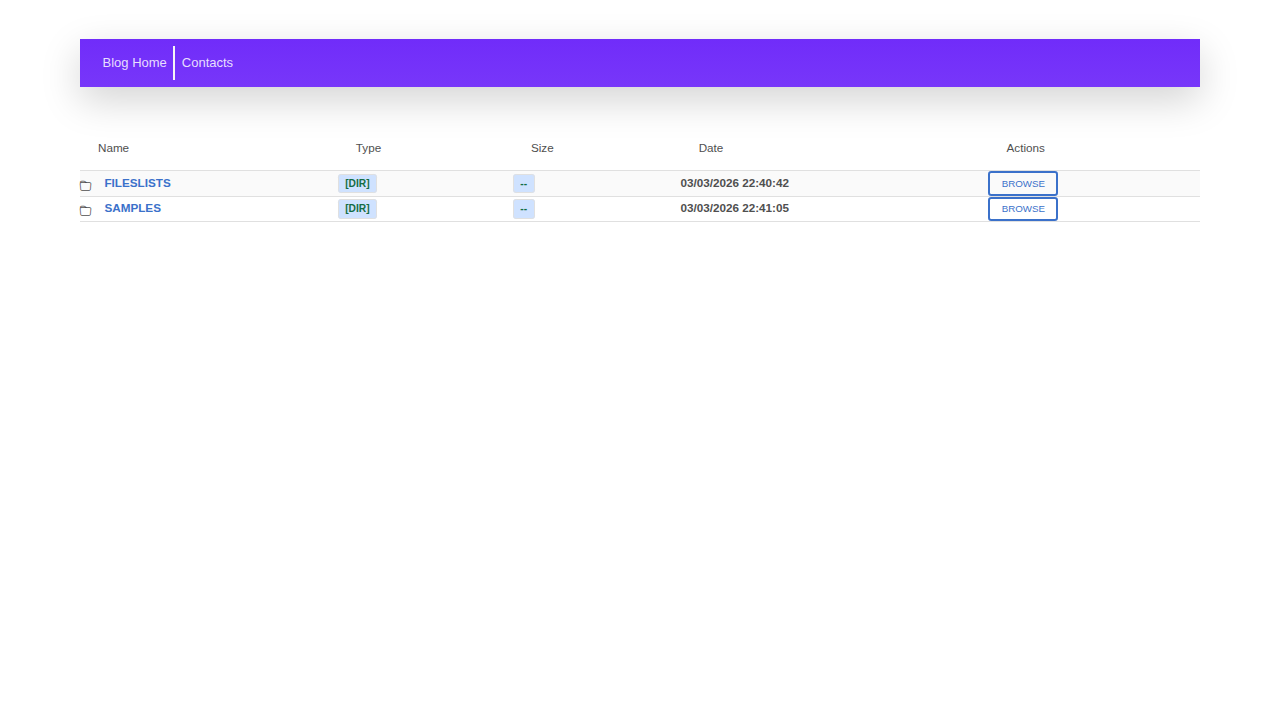Image resolution: width=1280 pixels, height=720 pixels.
Task: Select the [DIR] badge in FILESLISTS row
Action: coord(357,184)
